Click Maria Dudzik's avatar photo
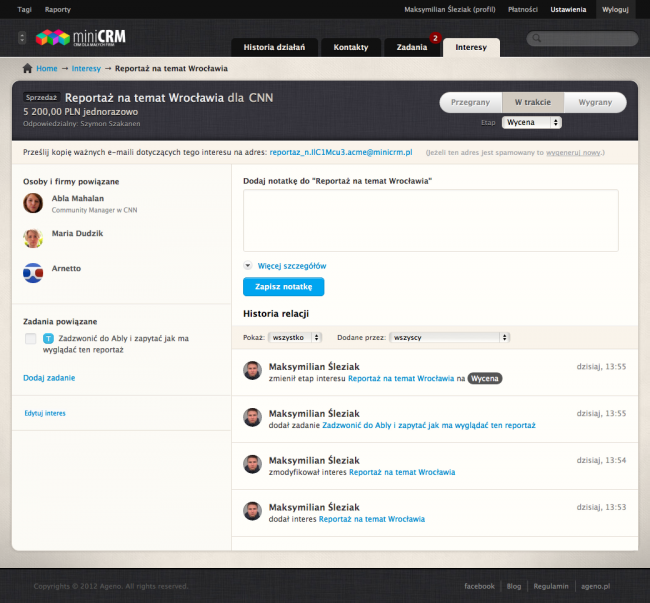 33,238
